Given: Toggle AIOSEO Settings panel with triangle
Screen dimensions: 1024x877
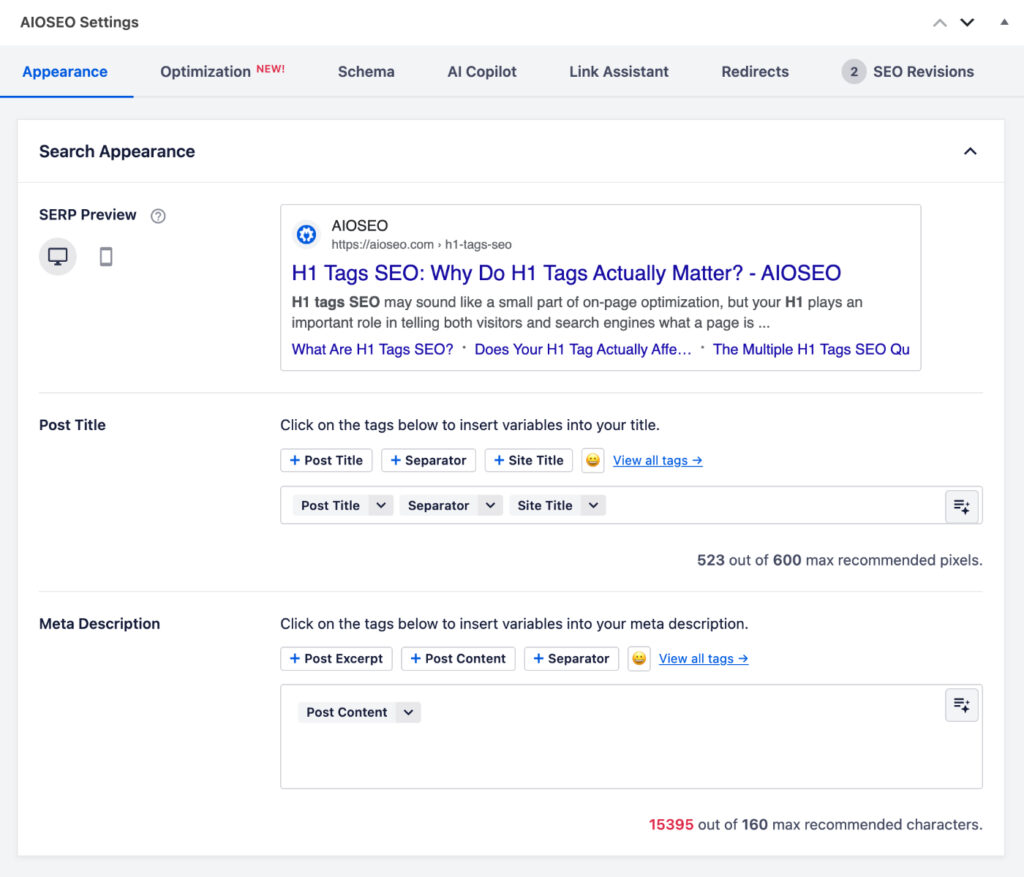Looking at the screenshot, I should (x=1004, y=22).
